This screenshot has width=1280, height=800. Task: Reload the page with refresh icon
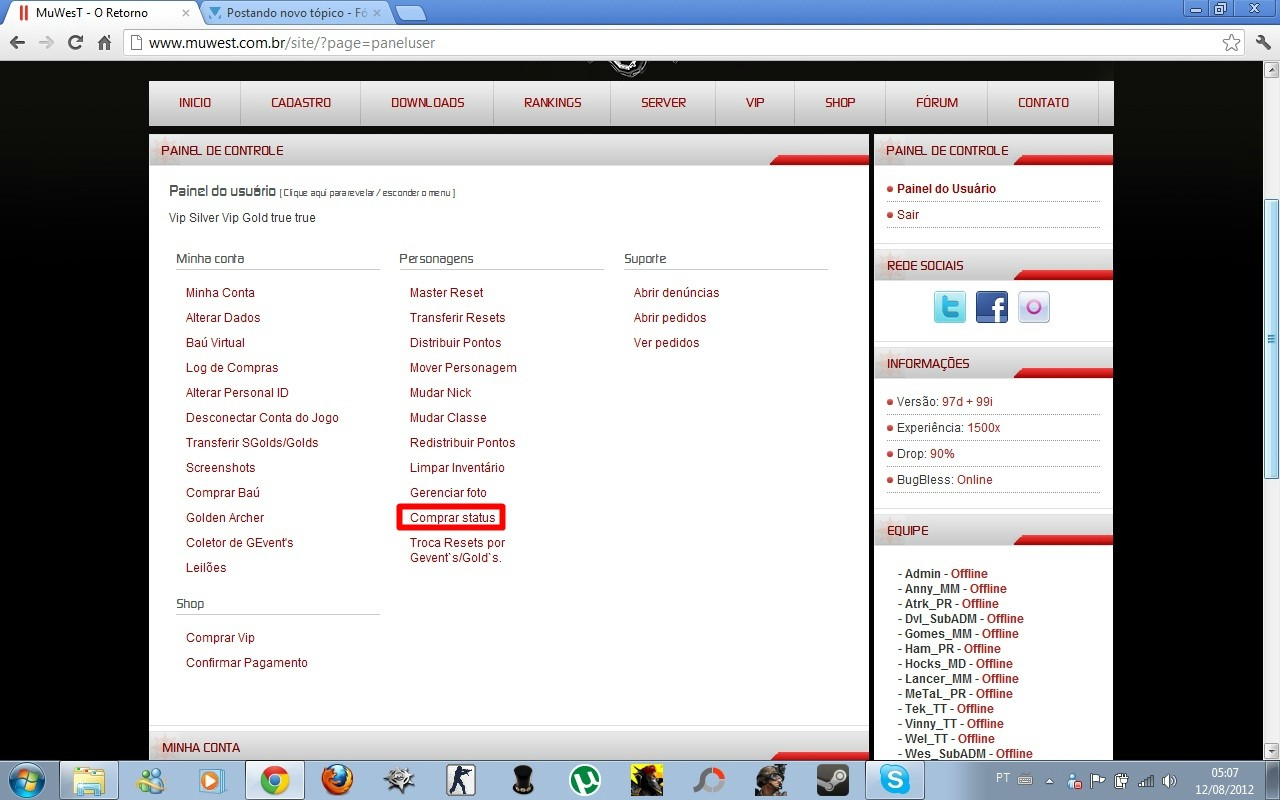[x=75, y=43]
